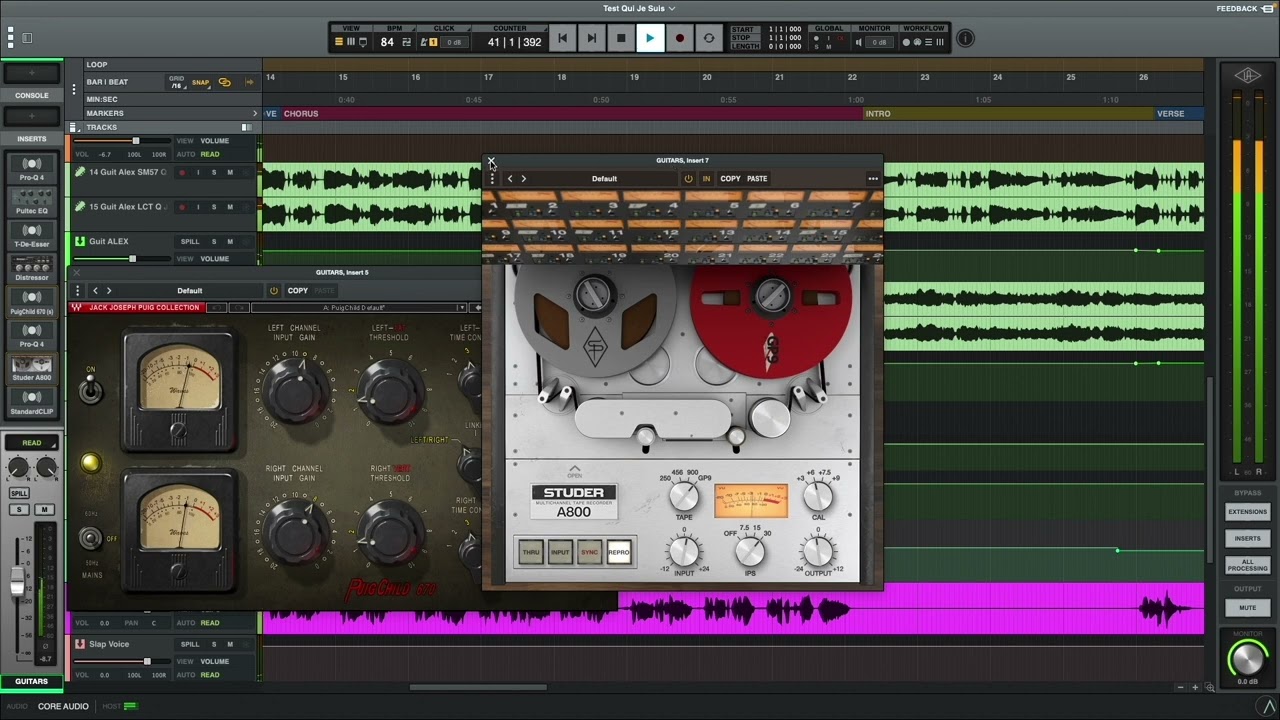Open the SNAP options dropdown
This screenshot has height=720, width=1280.
coord(200,82)
